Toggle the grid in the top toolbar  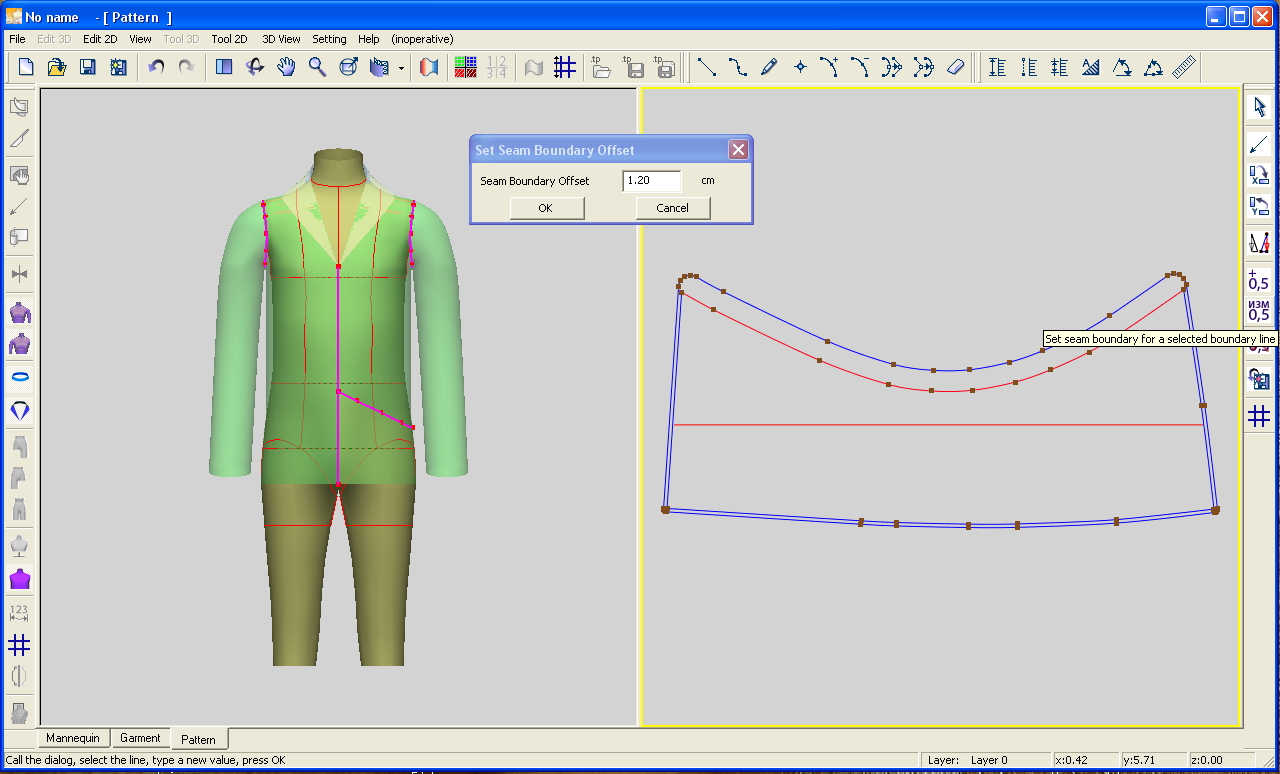click(565, 67)
